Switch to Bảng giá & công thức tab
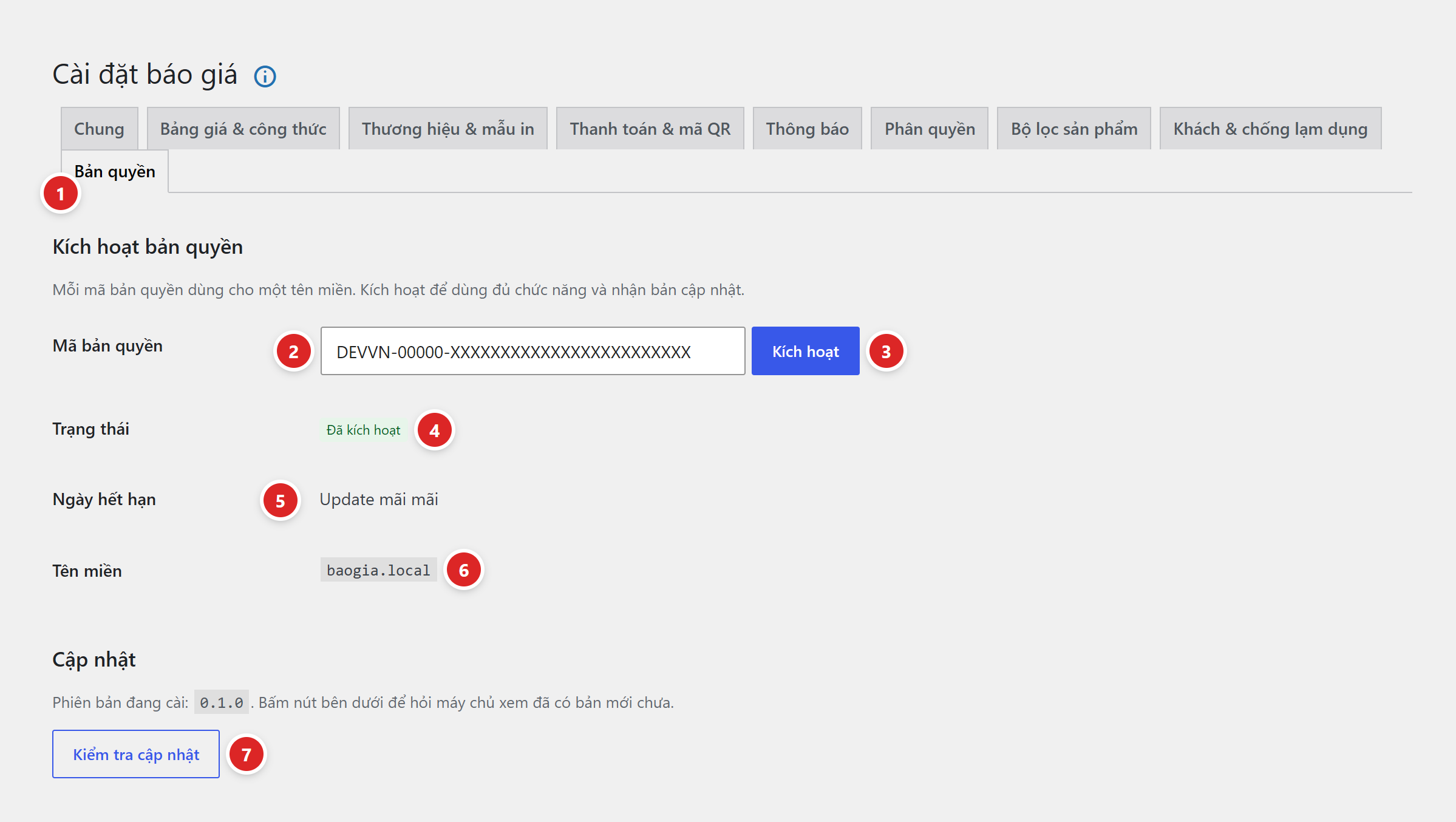Viewport: 1456px width, 822px height. (243, 129)
